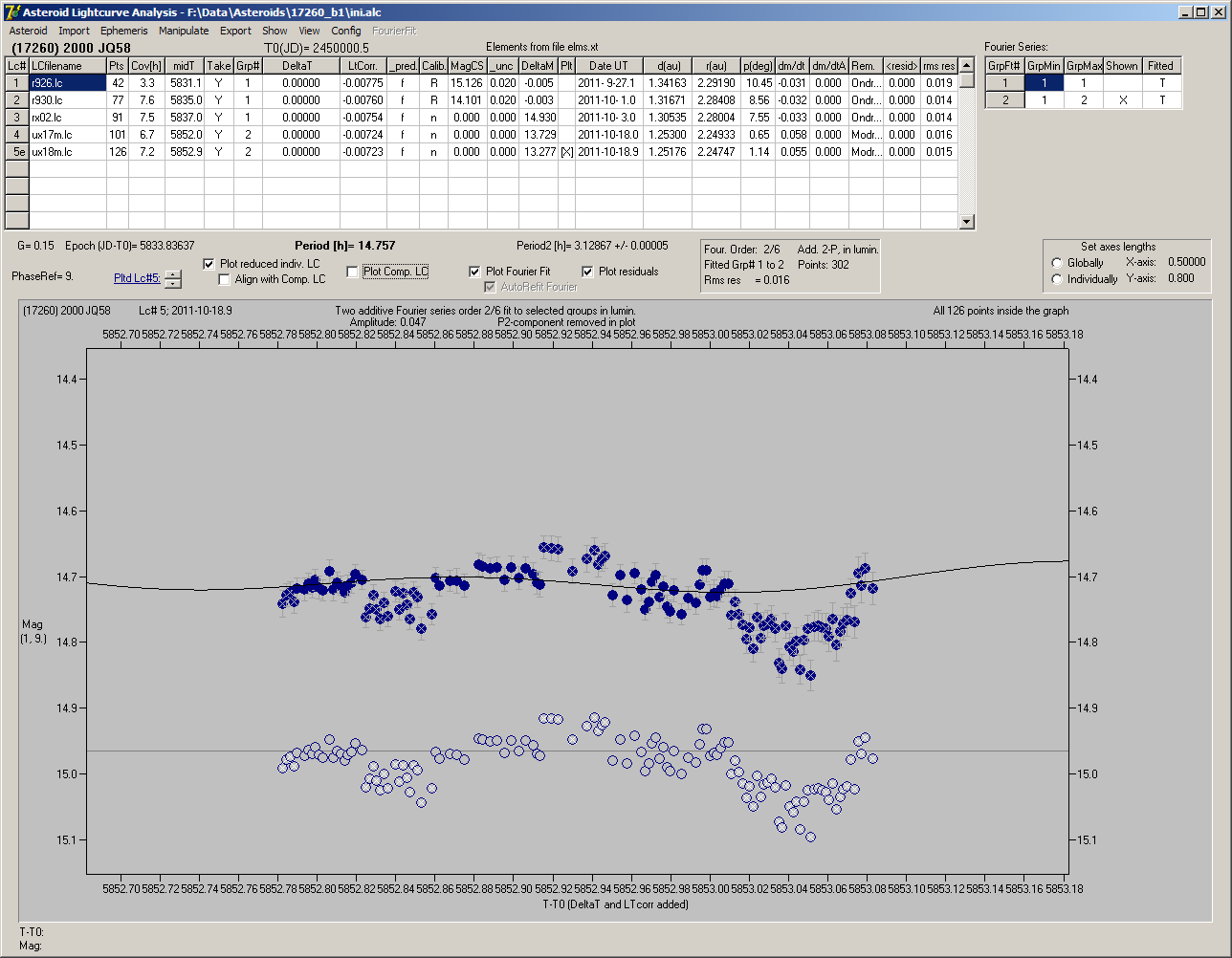Click the Period [h]= 14.757 label
This screenshot has width=1232, height=958.
pos(344,246)
